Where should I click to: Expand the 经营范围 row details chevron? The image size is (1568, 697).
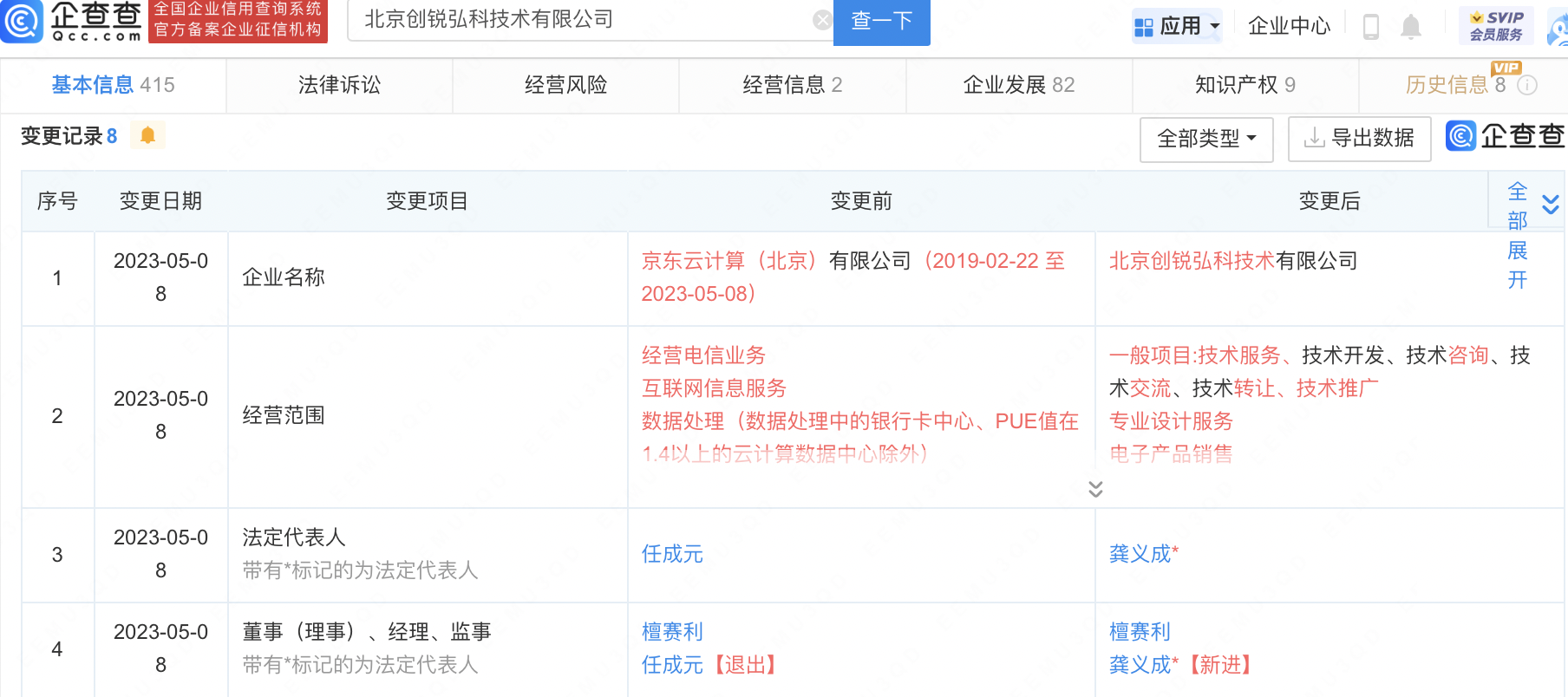click(1095, 489)
